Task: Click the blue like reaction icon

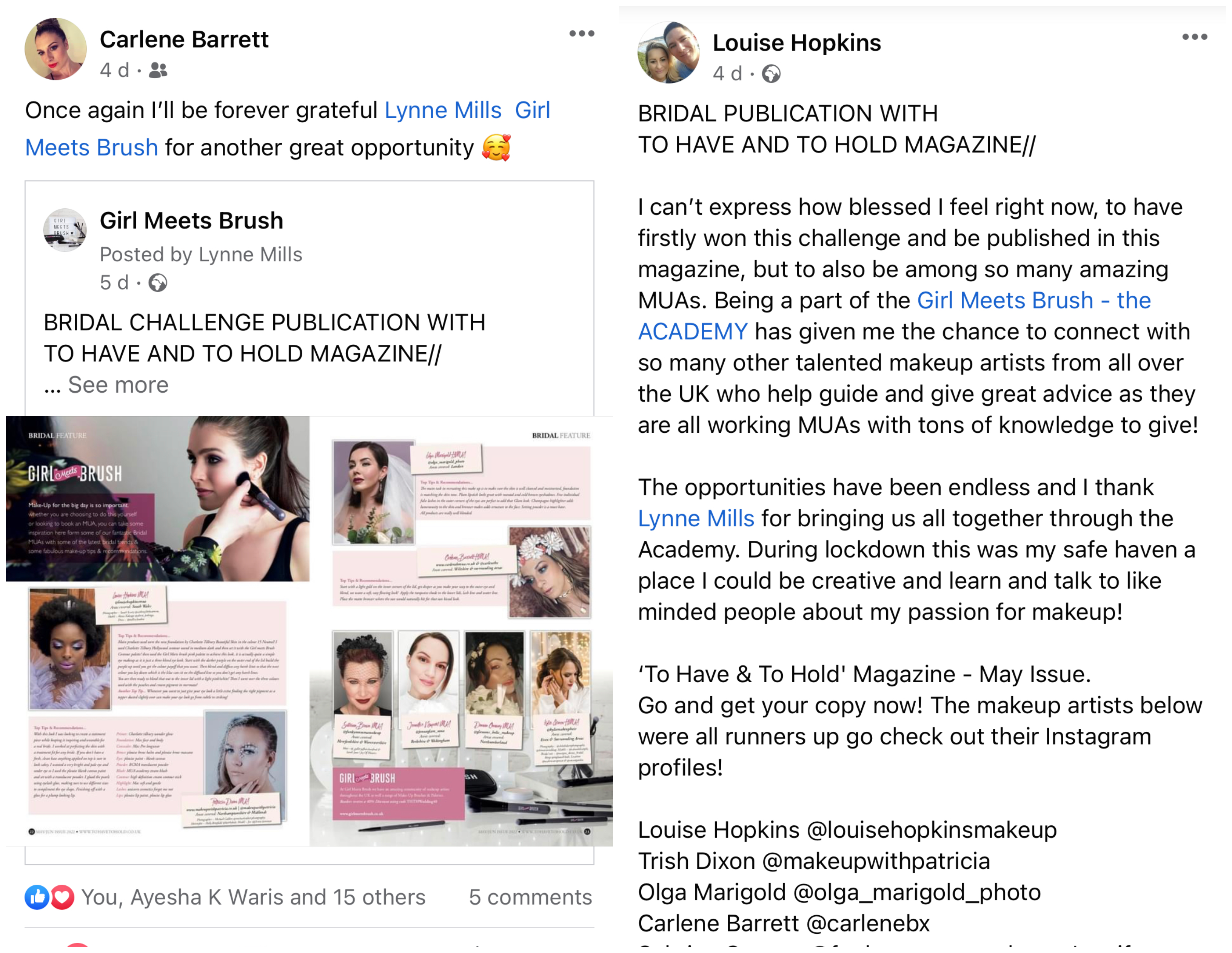Action: [x=37, y=897]
